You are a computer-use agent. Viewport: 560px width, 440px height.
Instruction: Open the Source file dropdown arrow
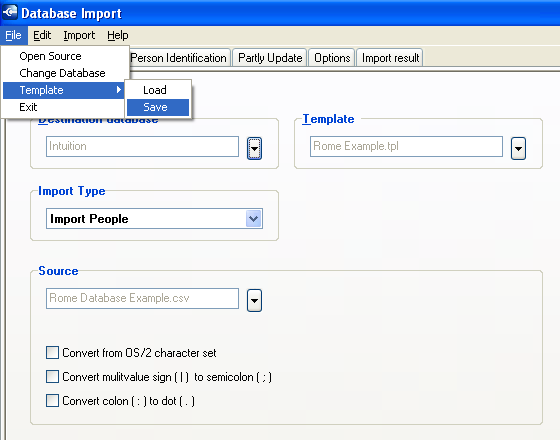point(254,300)
